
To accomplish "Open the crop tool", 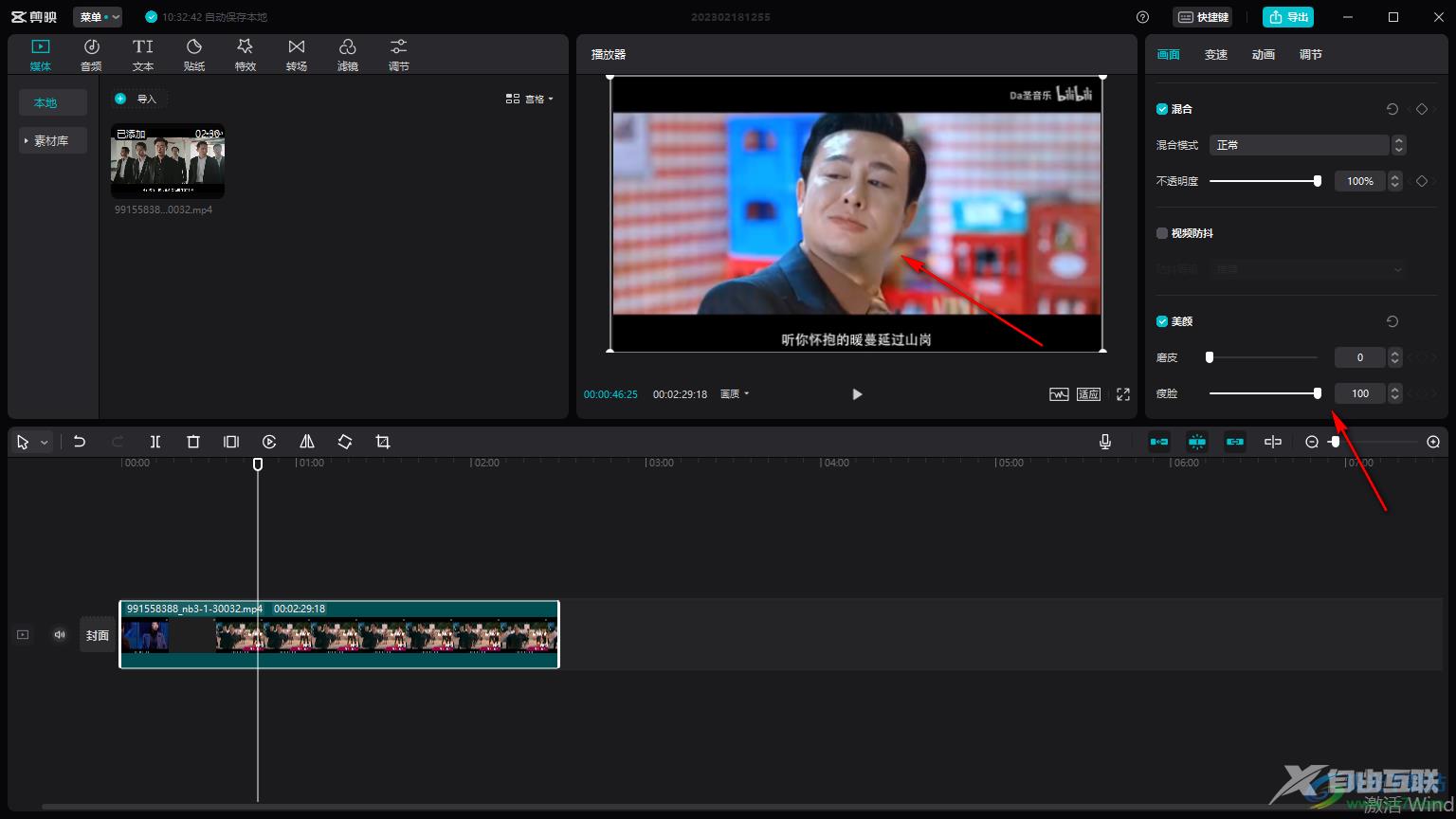I will coord(383,442).
